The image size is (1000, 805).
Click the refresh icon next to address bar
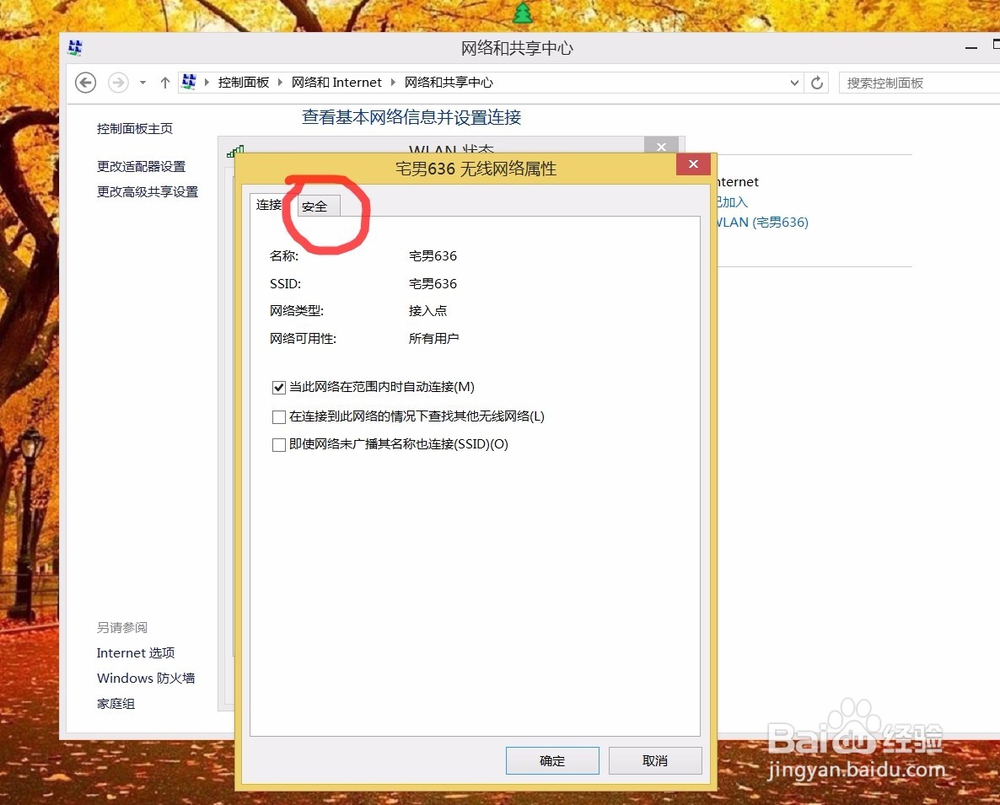[817, 82]
